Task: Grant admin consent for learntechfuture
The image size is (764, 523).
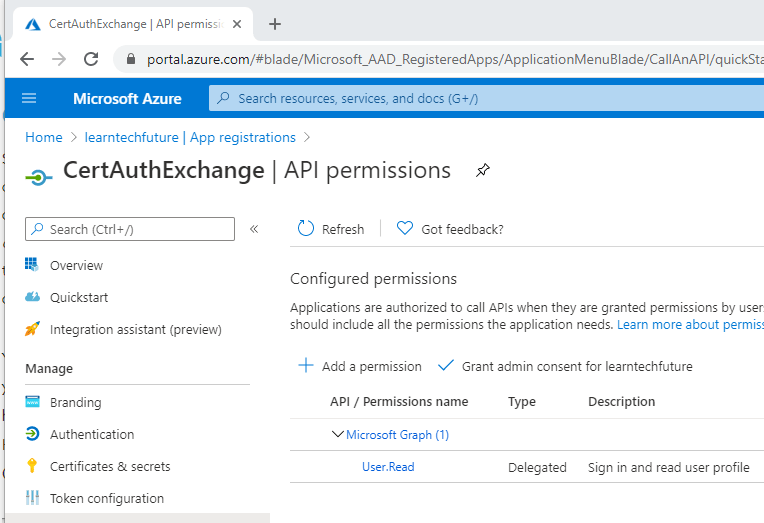Action: tap(566, 366)
